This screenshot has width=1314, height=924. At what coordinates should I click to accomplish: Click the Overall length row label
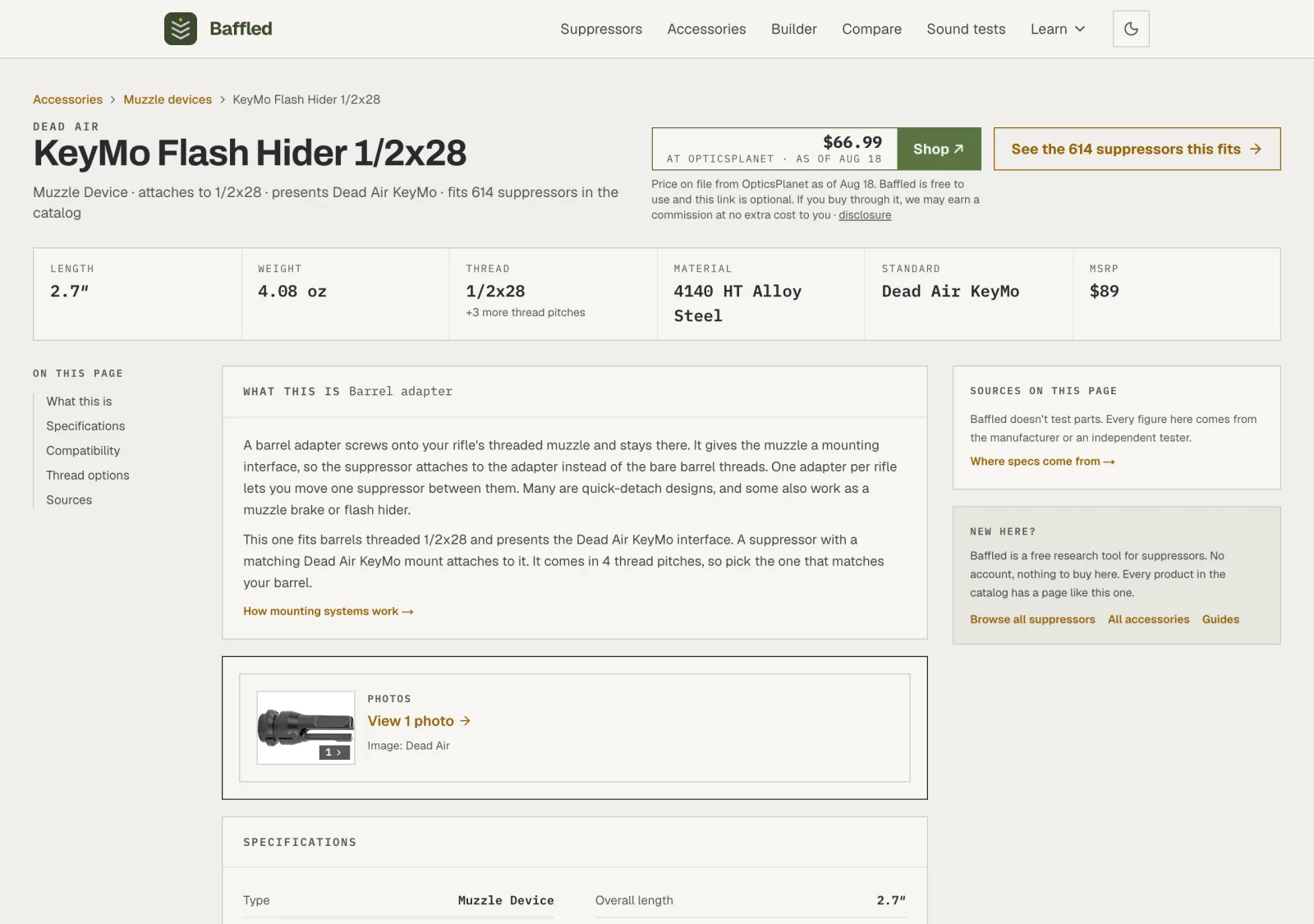[x=634, y=900]
